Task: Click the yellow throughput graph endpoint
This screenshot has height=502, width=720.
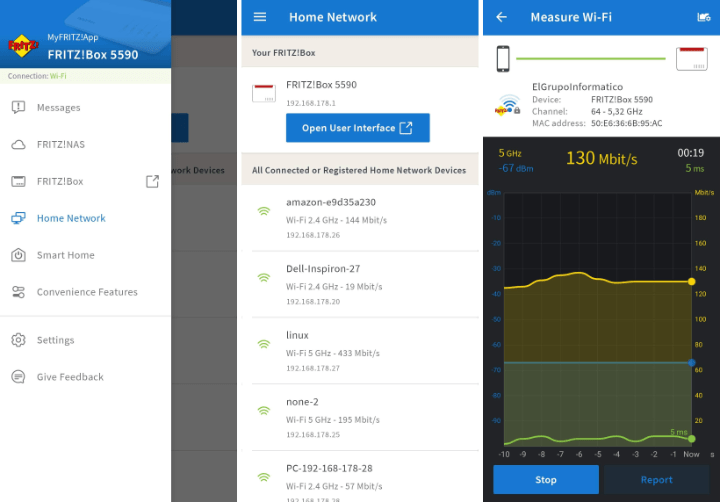Action: 692,282
